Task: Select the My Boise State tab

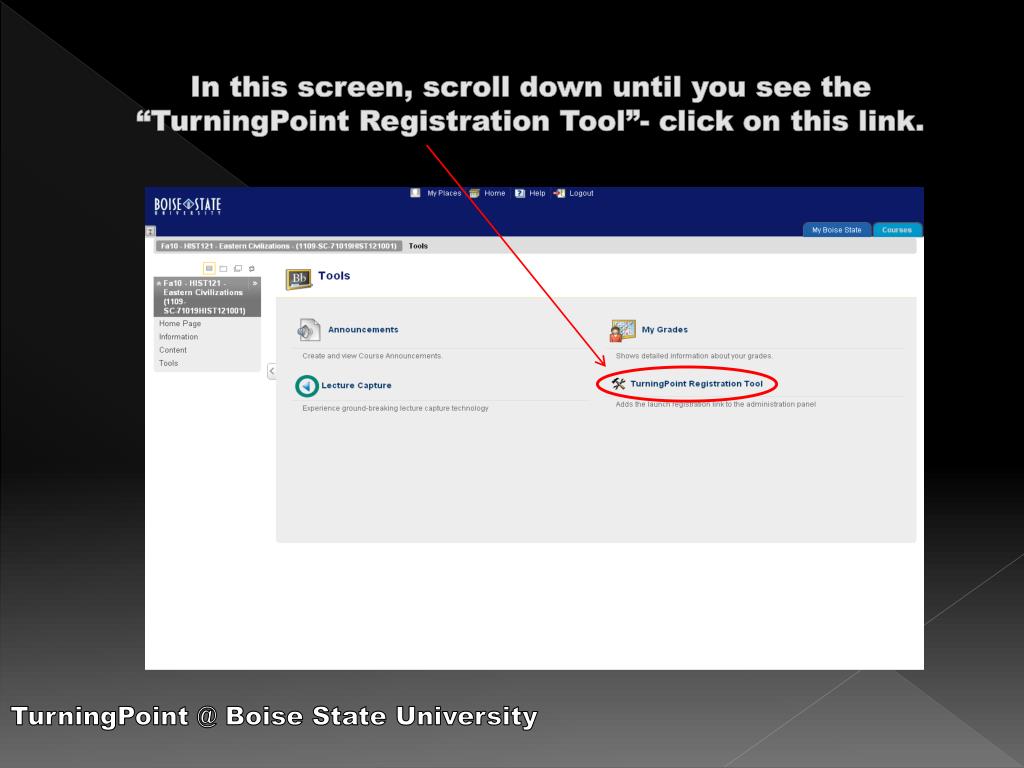Action: 837,229
